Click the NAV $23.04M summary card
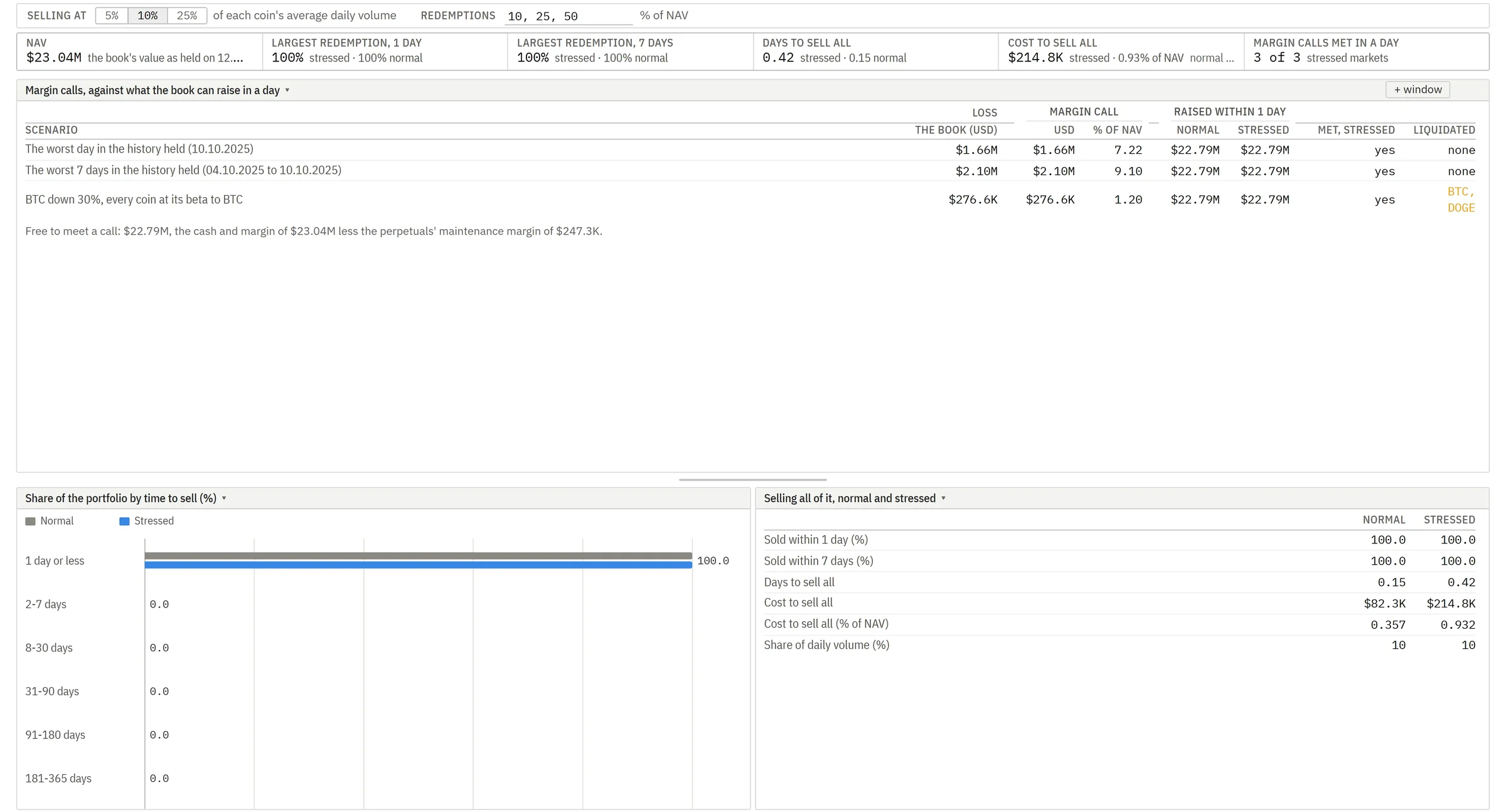This screenshot has height=812, width=1506. click(140, 51)
